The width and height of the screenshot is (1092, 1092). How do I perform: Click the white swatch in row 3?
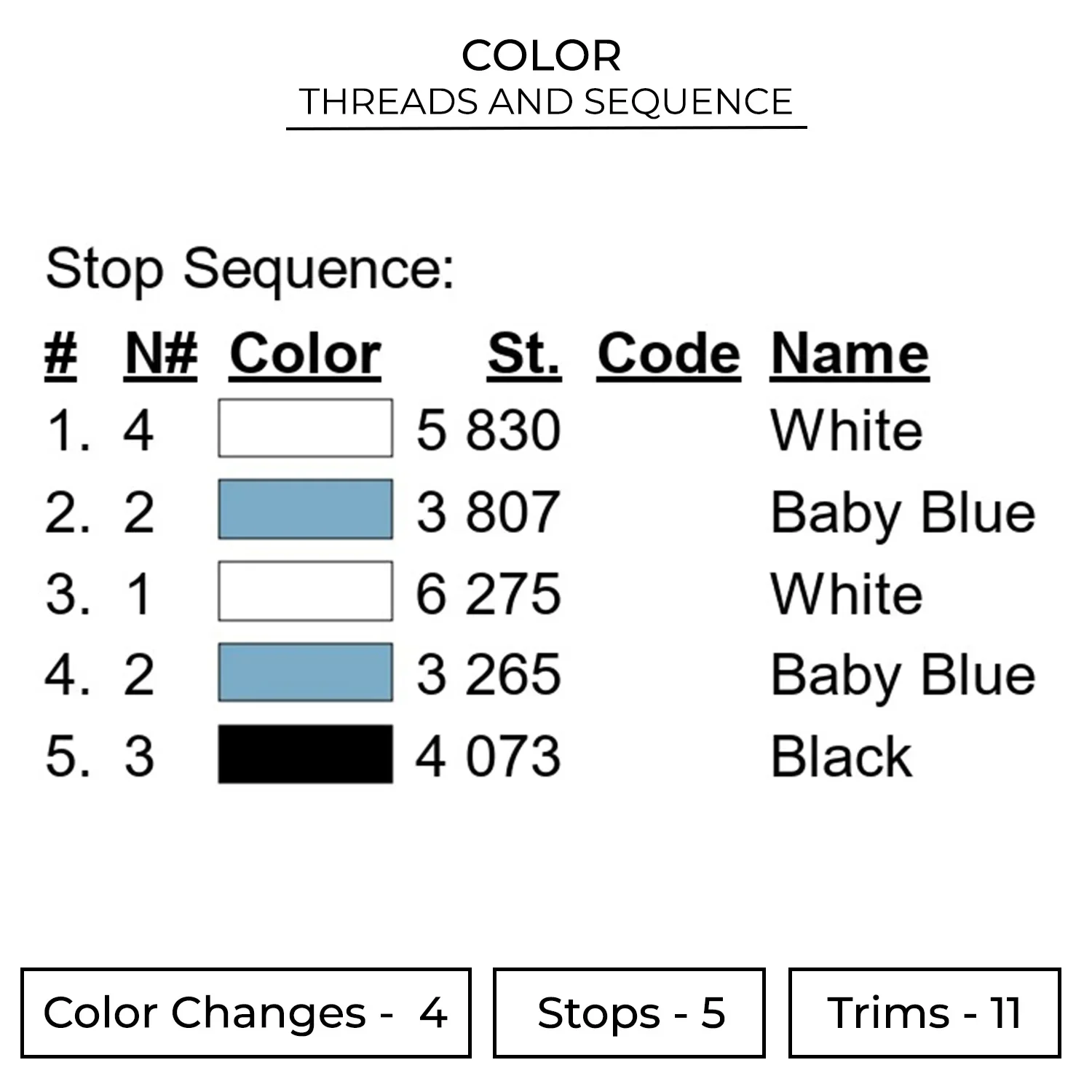[x=305, y=591]
